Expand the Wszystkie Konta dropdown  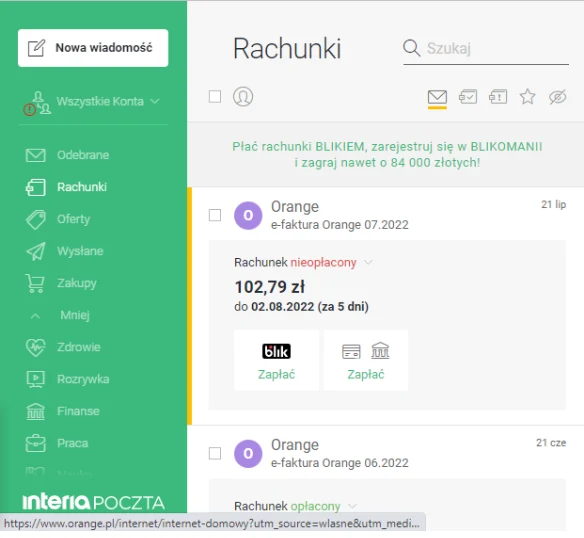(x=108, y=101)
